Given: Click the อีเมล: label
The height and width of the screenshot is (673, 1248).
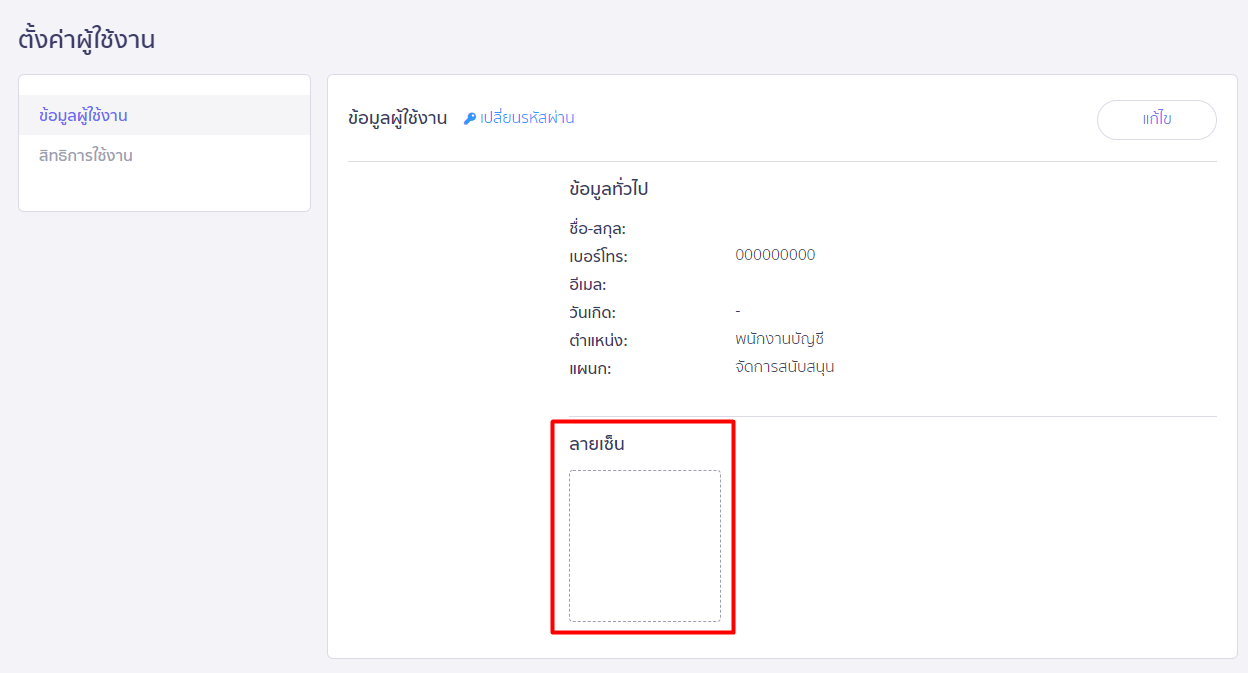Looking at the screenshot, I should point(588,285).
